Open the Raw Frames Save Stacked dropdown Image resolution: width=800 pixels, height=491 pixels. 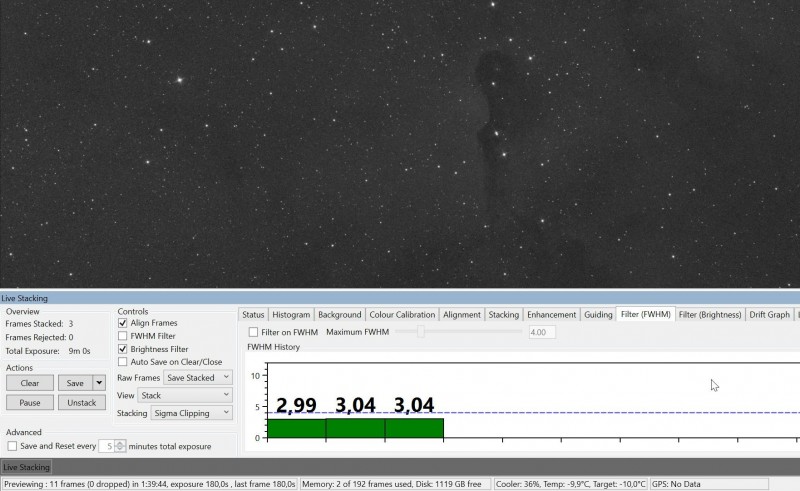(x=198, y=378)
